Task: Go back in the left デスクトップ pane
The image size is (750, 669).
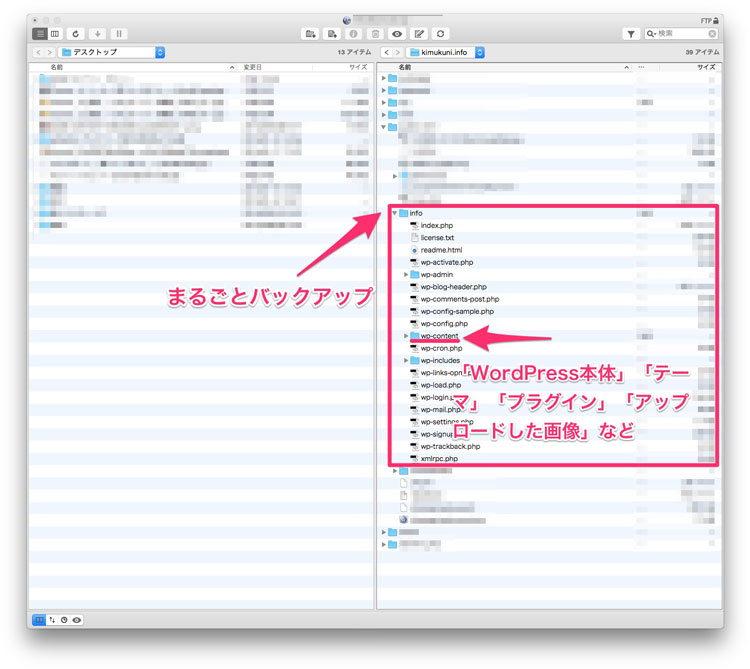Action: click(x=38, y=52)
